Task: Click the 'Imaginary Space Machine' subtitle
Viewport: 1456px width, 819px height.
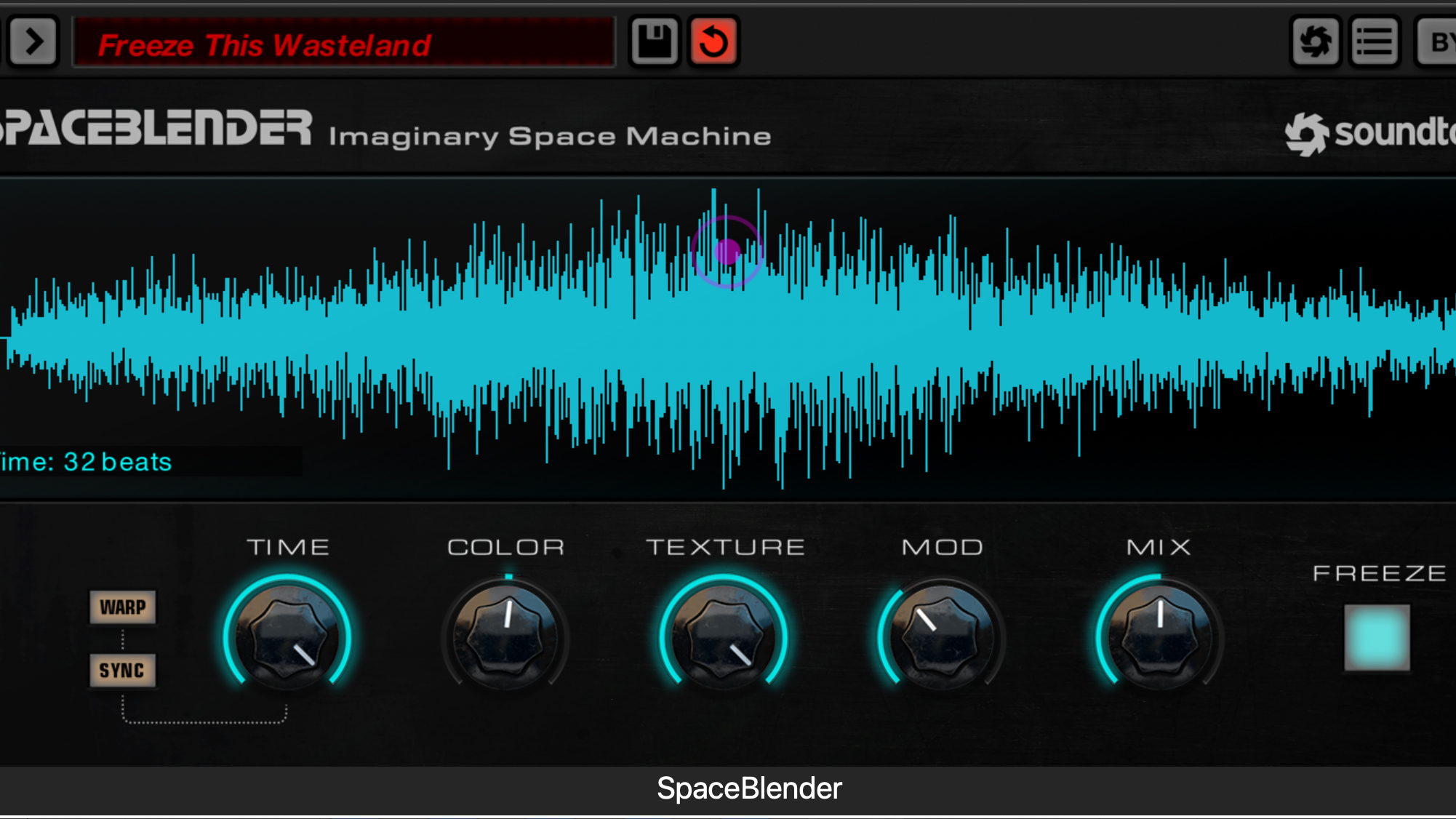Action: pos(550,137)
